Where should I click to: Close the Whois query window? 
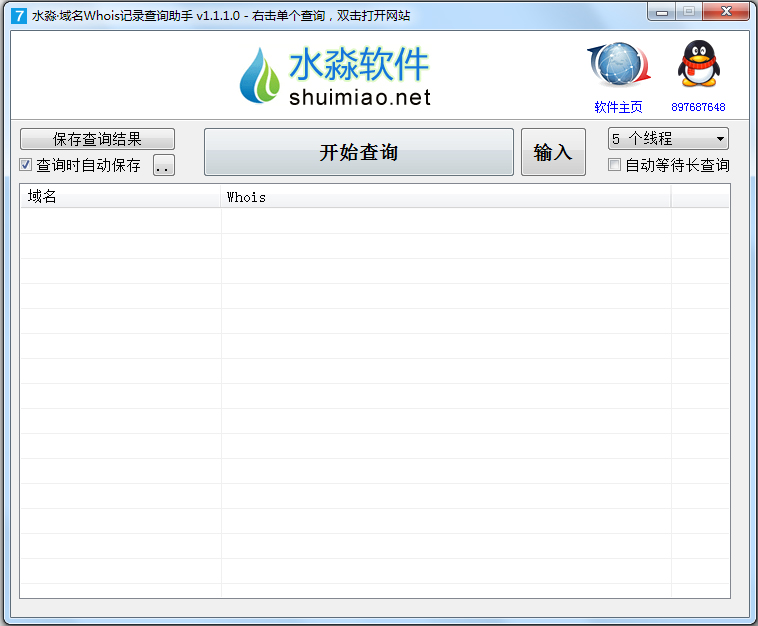tap(726, 12)
